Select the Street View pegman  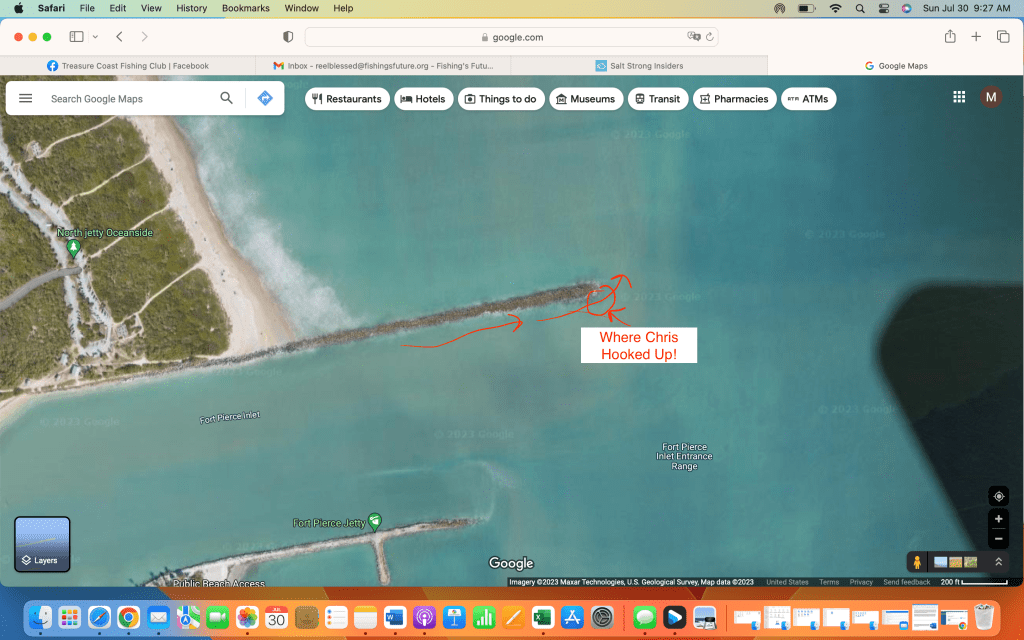coord(917,563)
